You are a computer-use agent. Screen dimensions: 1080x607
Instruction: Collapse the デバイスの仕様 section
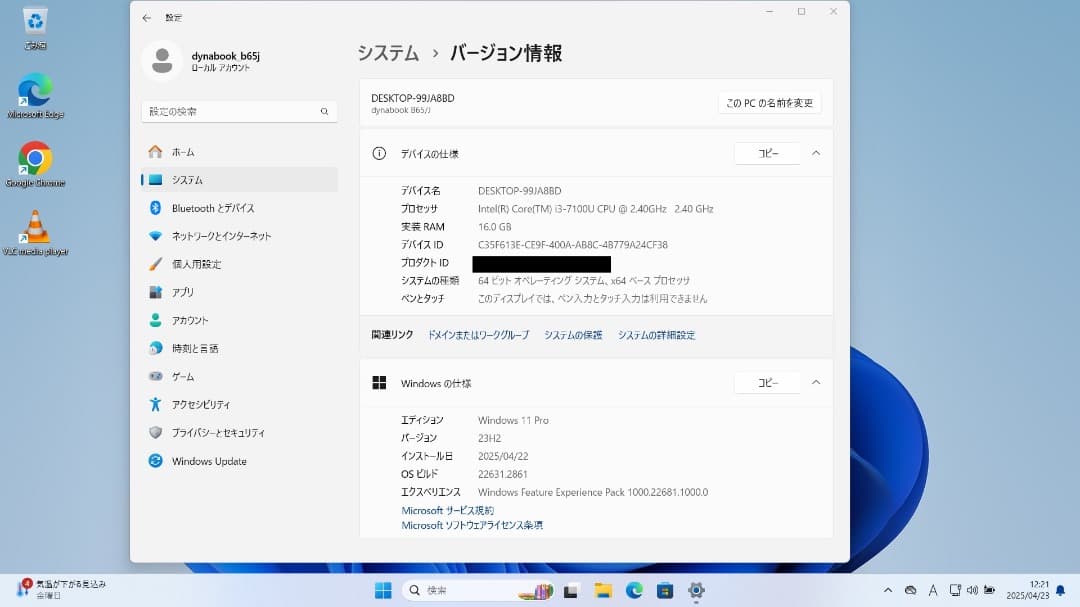(x=815, y=153)
